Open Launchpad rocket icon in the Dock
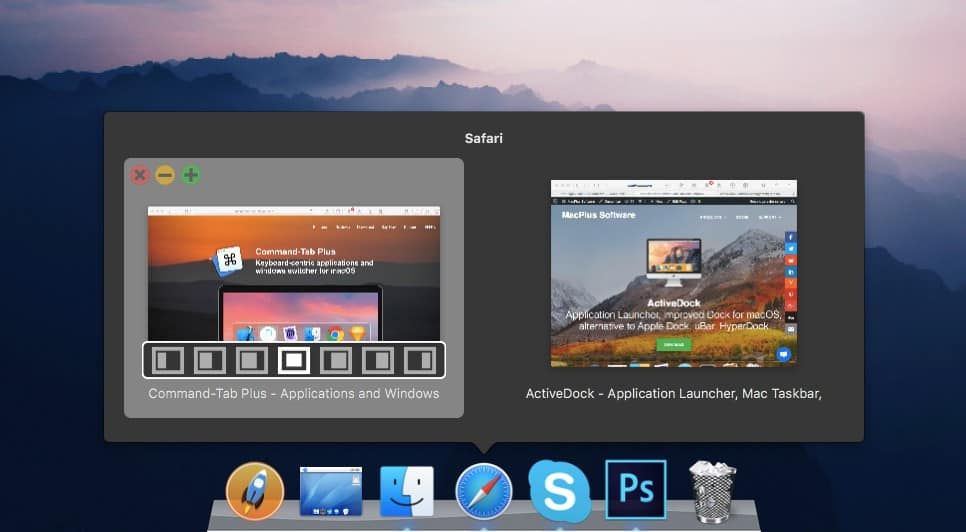The height and width of the screenshot is (532, 966). (x=255, y=494)
